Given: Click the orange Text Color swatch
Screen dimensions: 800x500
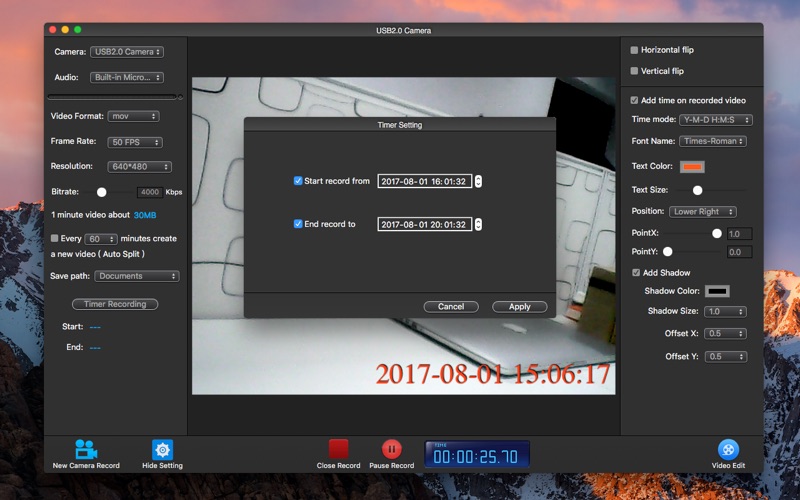Looking at the screenshot, I should tap(692, 167).
